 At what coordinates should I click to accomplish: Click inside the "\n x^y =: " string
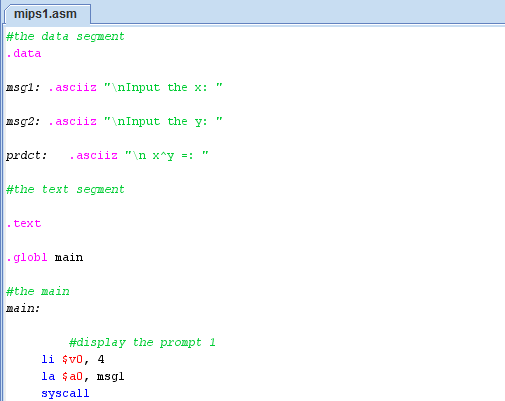click(167, 155)
